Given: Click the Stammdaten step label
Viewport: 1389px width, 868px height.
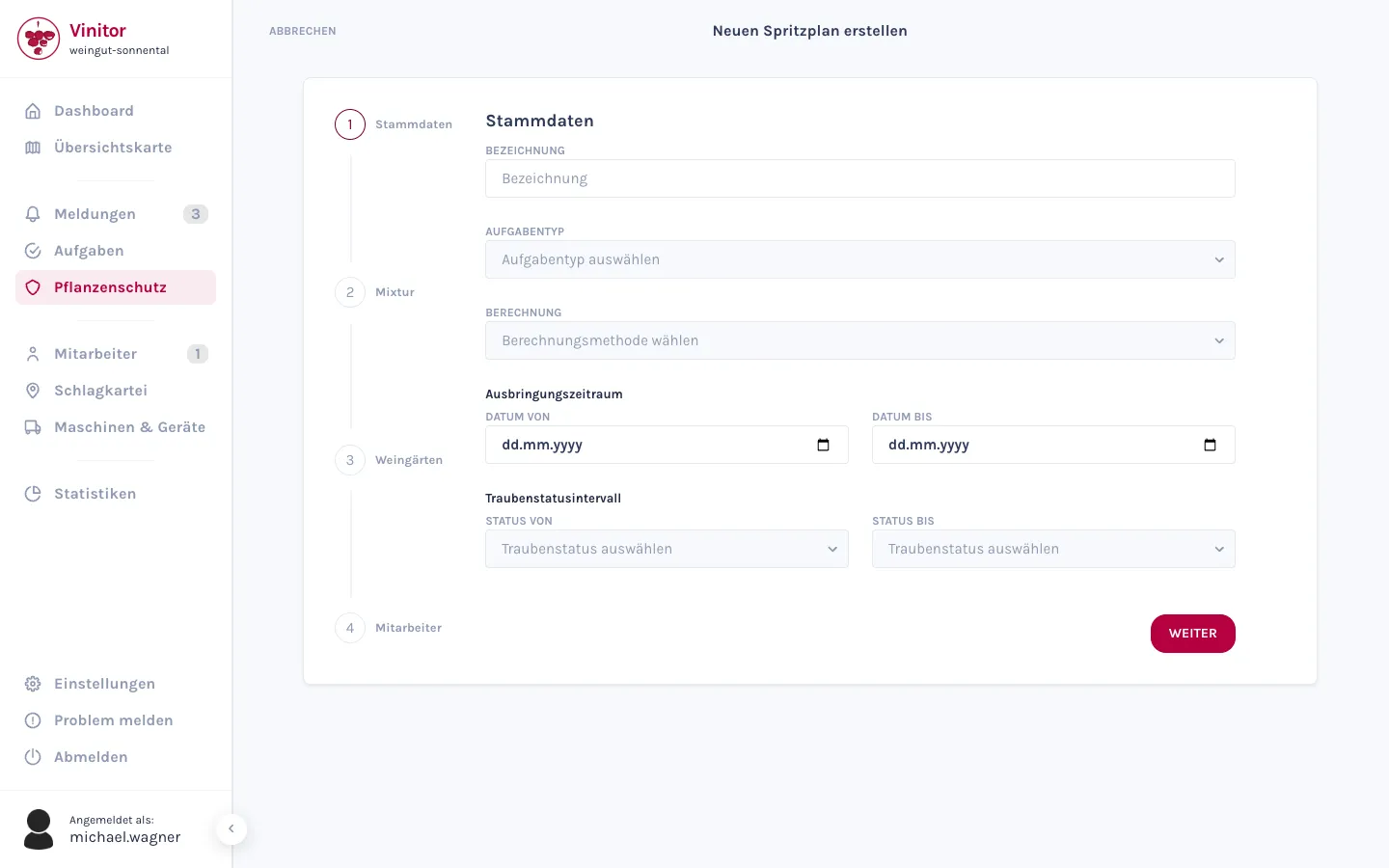Looking at the screenshot, I should 414,124.
